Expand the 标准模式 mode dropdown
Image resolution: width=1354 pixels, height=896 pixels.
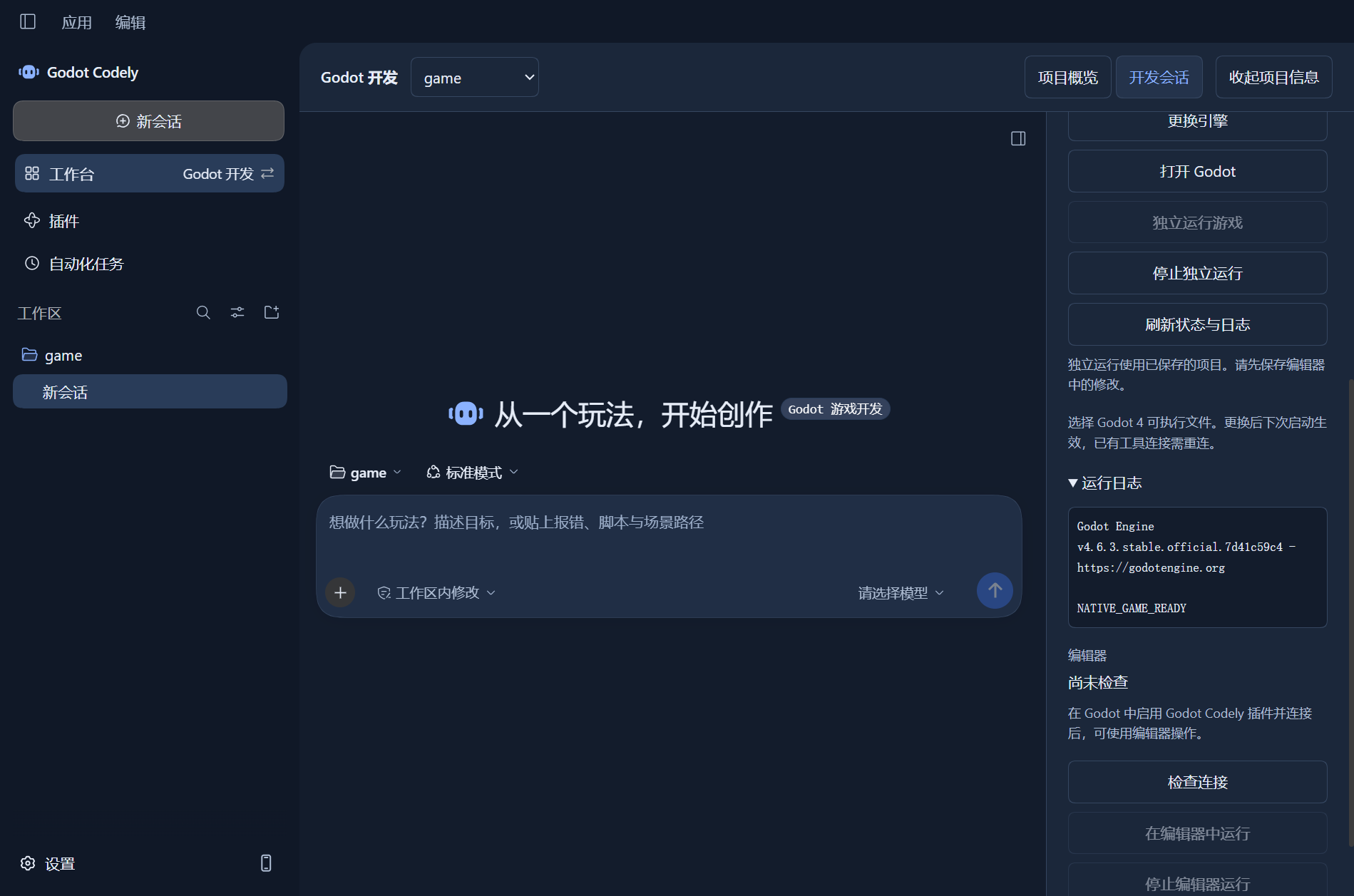473,473
